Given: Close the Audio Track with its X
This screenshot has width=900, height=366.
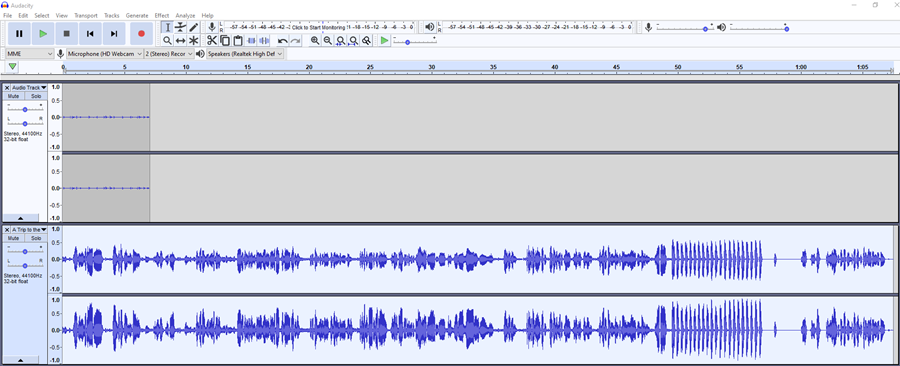Looking at the screenshot, I should [7, 88].
